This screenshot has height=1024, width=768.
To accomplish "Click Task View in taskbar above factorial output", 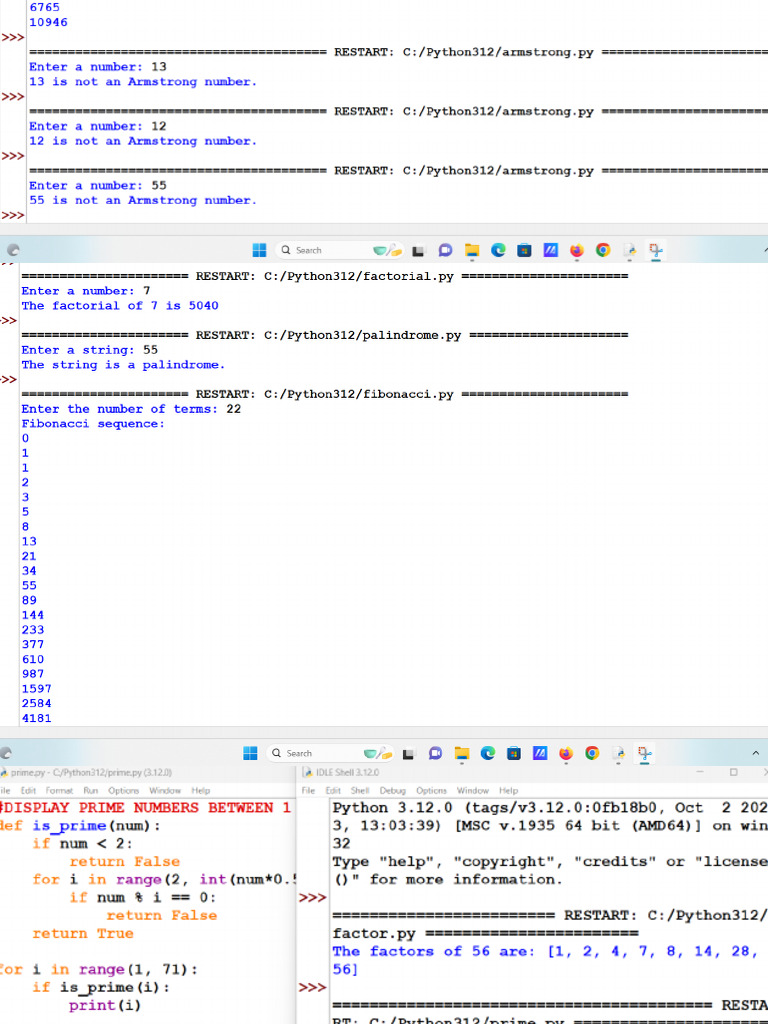I will [418, 250].
